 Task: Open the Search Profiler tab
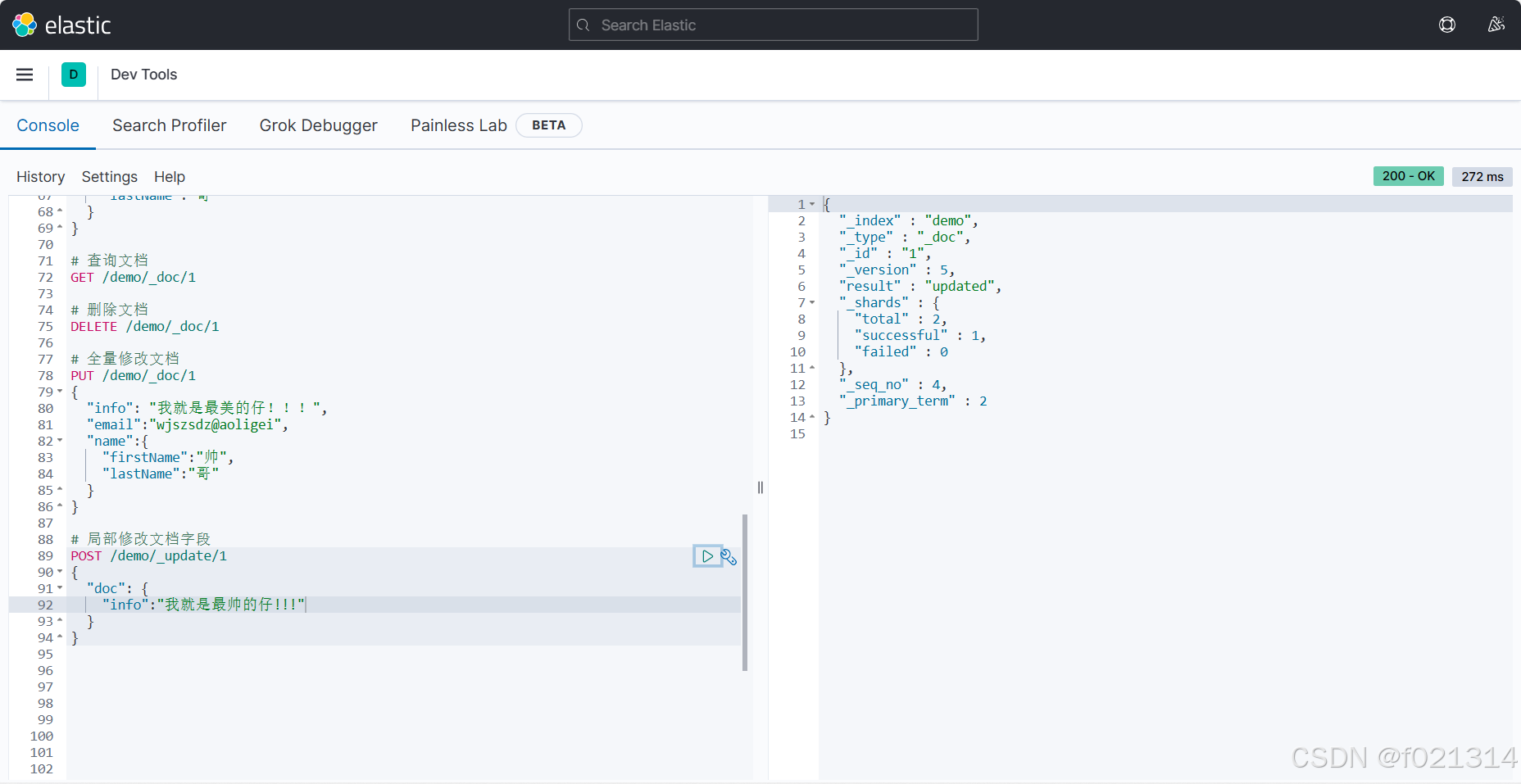[x=170, y=125]
